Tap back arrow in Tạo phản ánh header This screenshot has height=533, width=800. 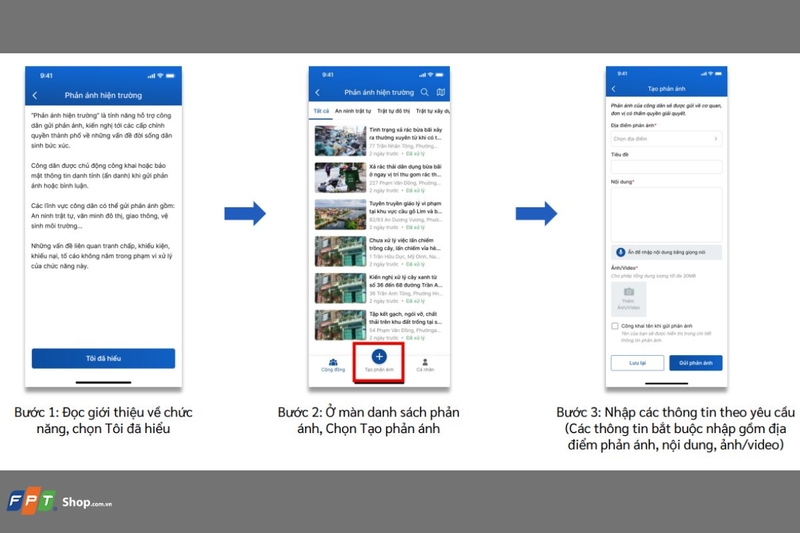[x=613, y=89]
